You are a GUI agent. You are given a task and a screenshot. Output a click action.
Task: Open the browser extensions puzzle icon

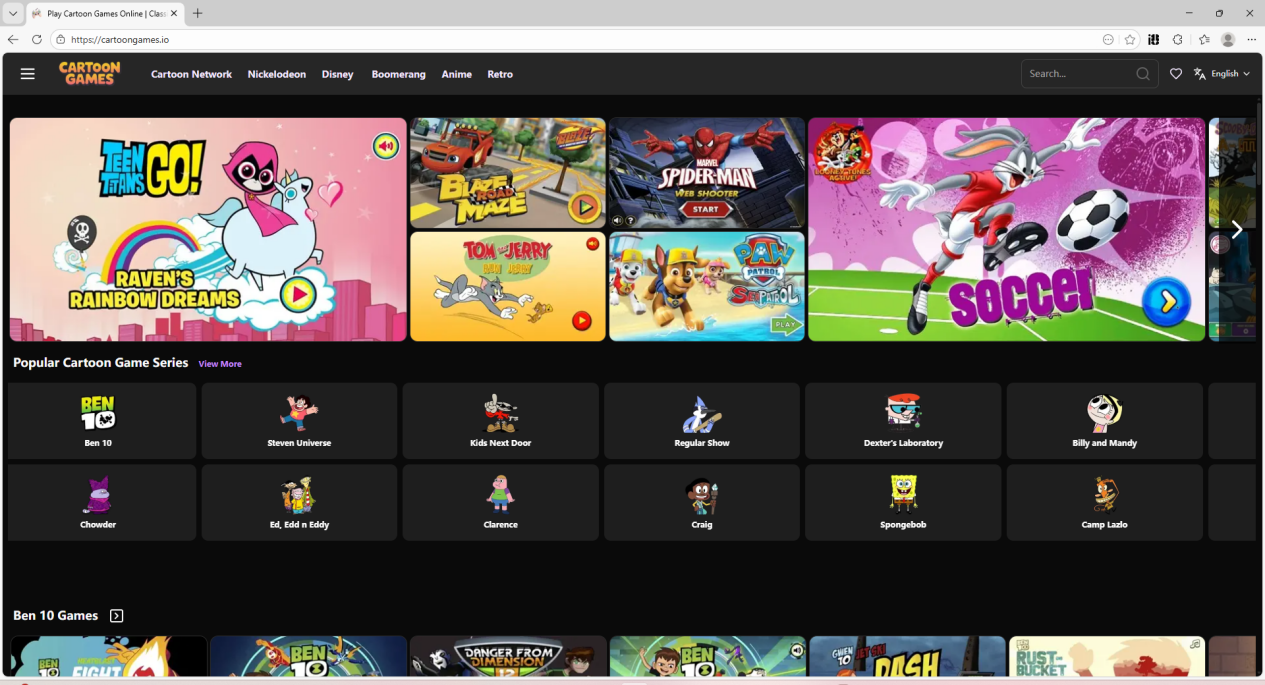(1178, 40)
